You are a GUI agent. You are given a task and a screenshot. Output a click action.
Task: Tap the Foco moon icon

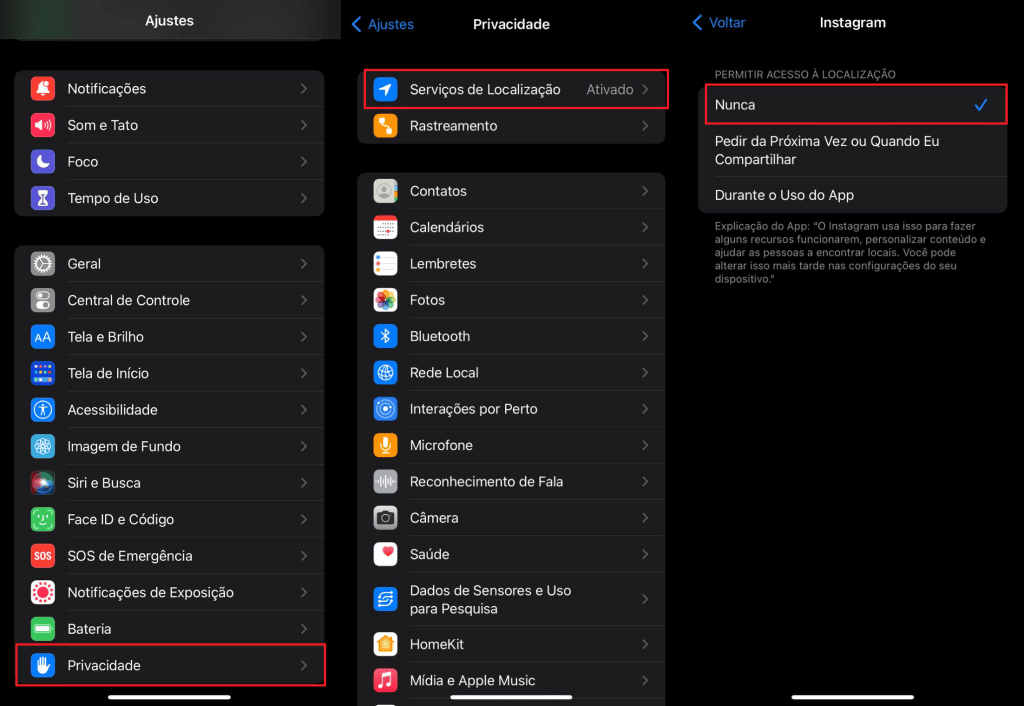43,161
